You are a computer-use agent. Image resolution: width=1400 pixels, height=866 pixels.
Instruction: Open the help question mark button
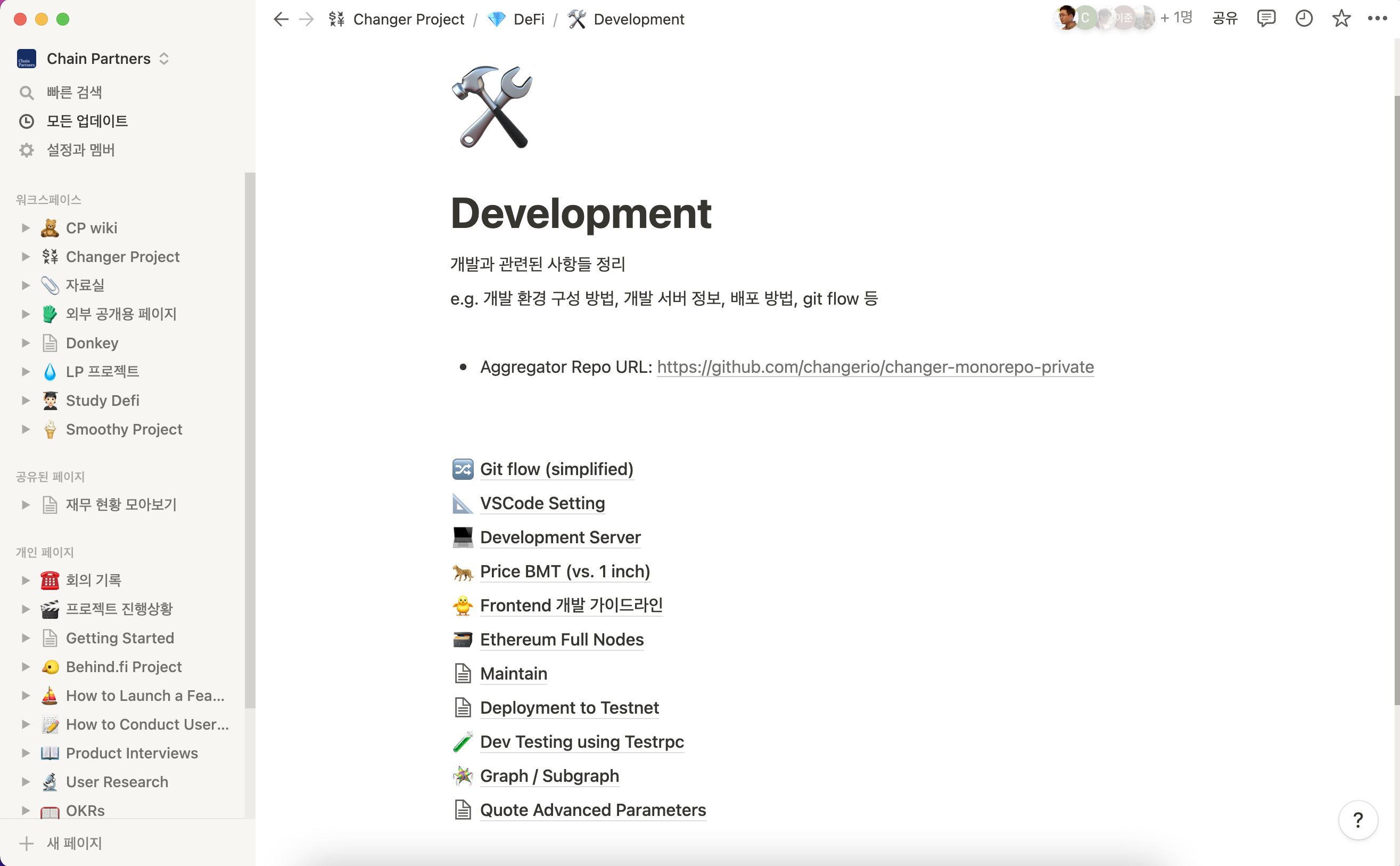pyautogui.click(x=1357, y=820)
